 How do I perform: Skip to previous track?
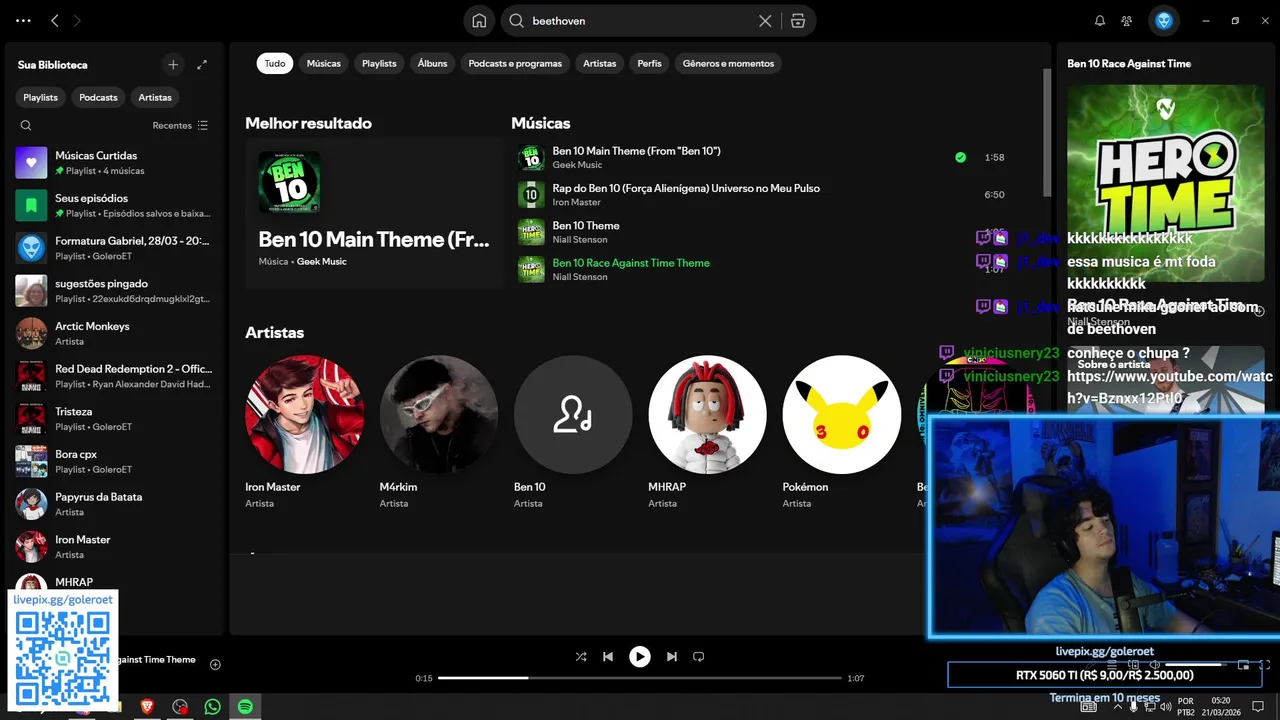pos(608,657)
